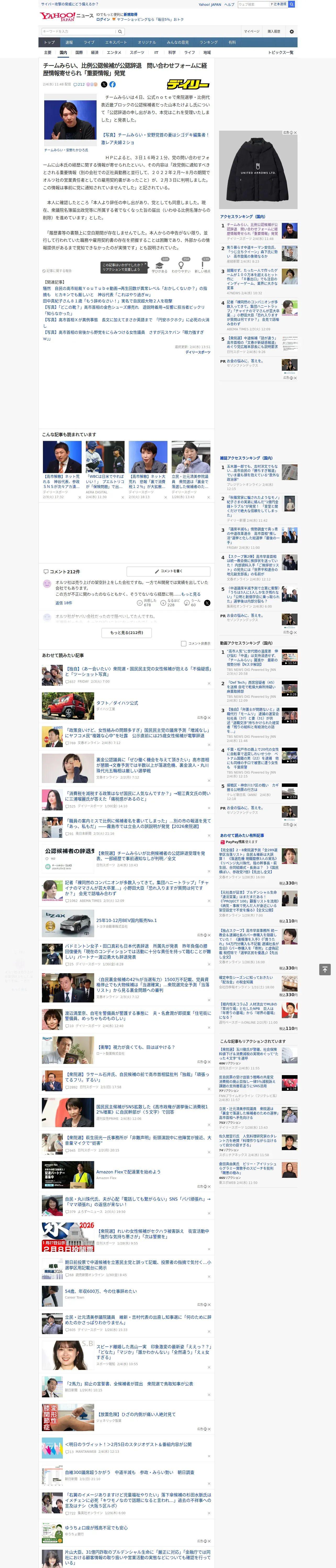The image size is (336, 1568).
Task: Click the 記事に関する報告 report icon
Action: (x=57, y=271)
